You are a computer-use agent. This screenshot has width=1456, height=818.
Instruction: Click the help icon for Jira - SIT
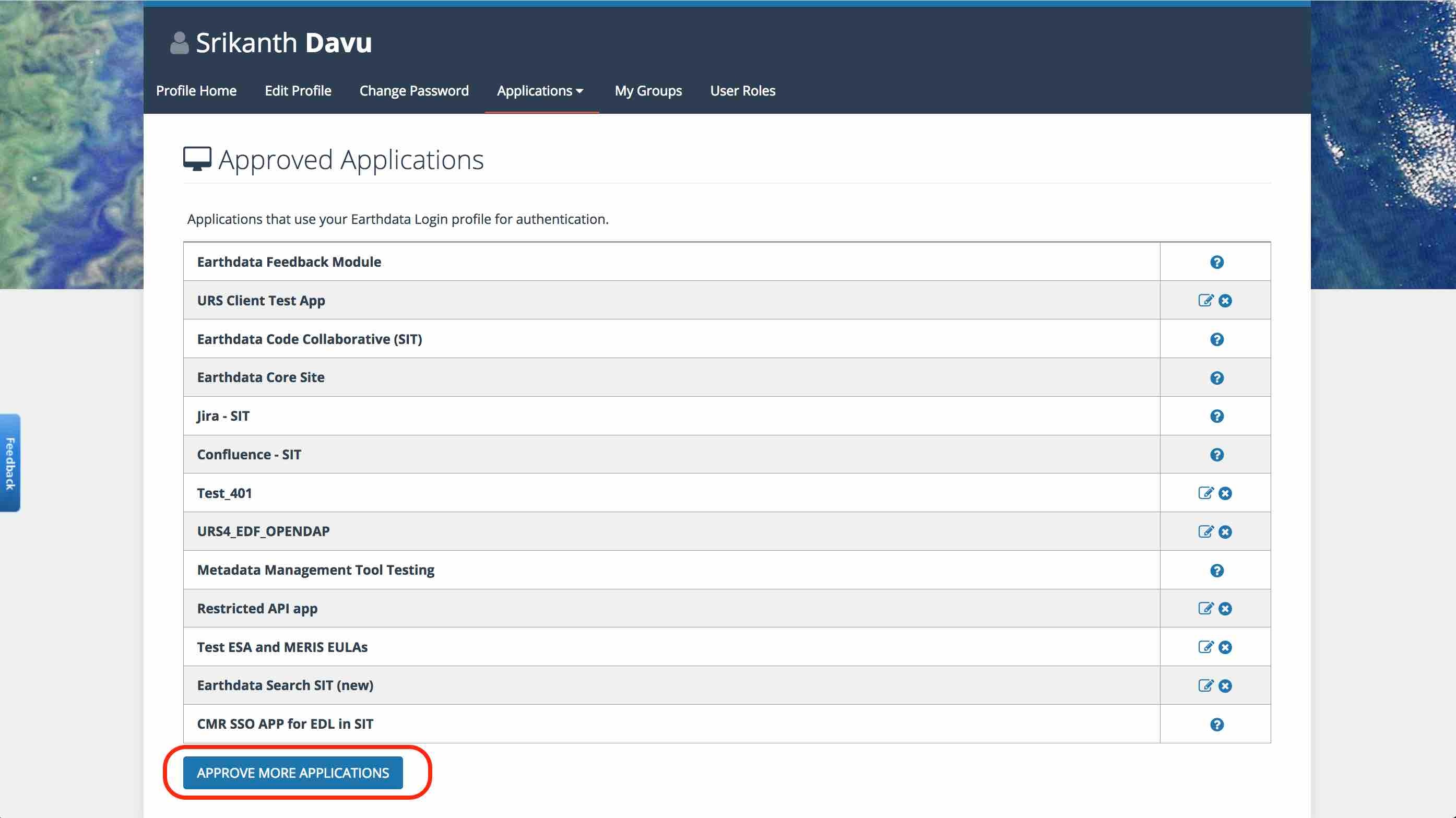coord(1216,416)
